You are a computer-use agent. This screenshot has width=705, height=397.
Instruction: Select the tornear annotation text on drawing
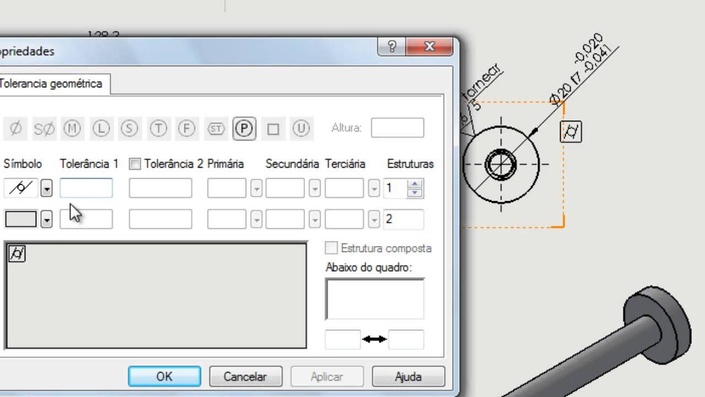482,83
